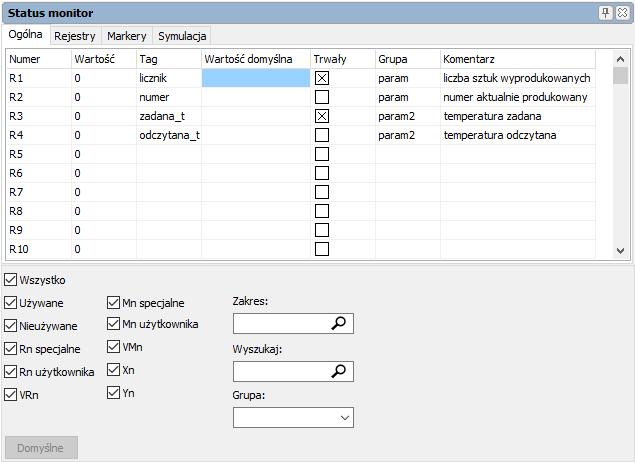This screenshot has width=635, height=462.
Task: Click the table scrollbar up arrow
Action: 620,59
